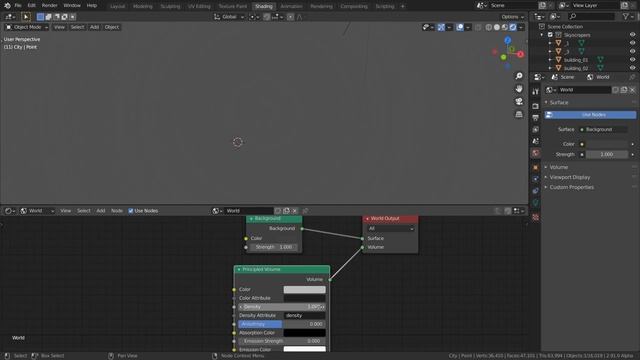The height and width of the screenshot is (360, 640).
Task: Toggle X-ray mode in the viewport header
Action: point(478,27)
